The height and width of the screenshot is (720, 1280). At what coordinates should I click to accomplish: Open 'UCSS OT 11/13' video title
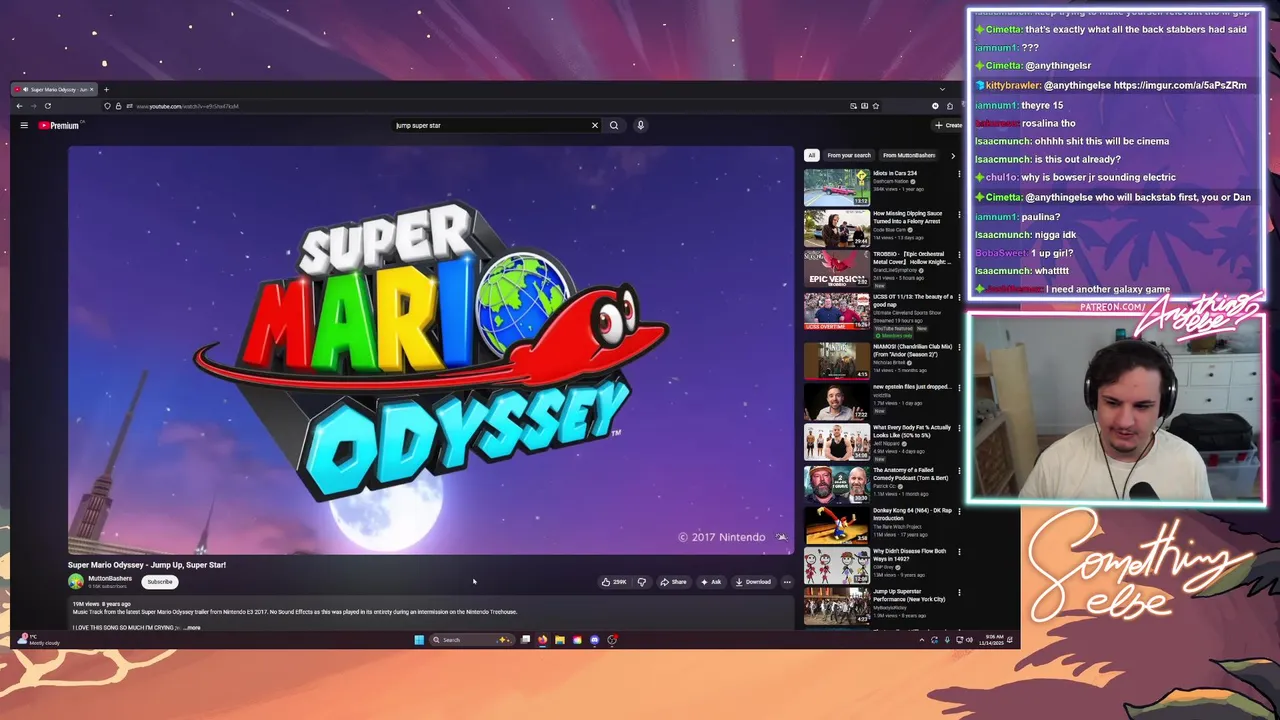[x=912, y=300]
